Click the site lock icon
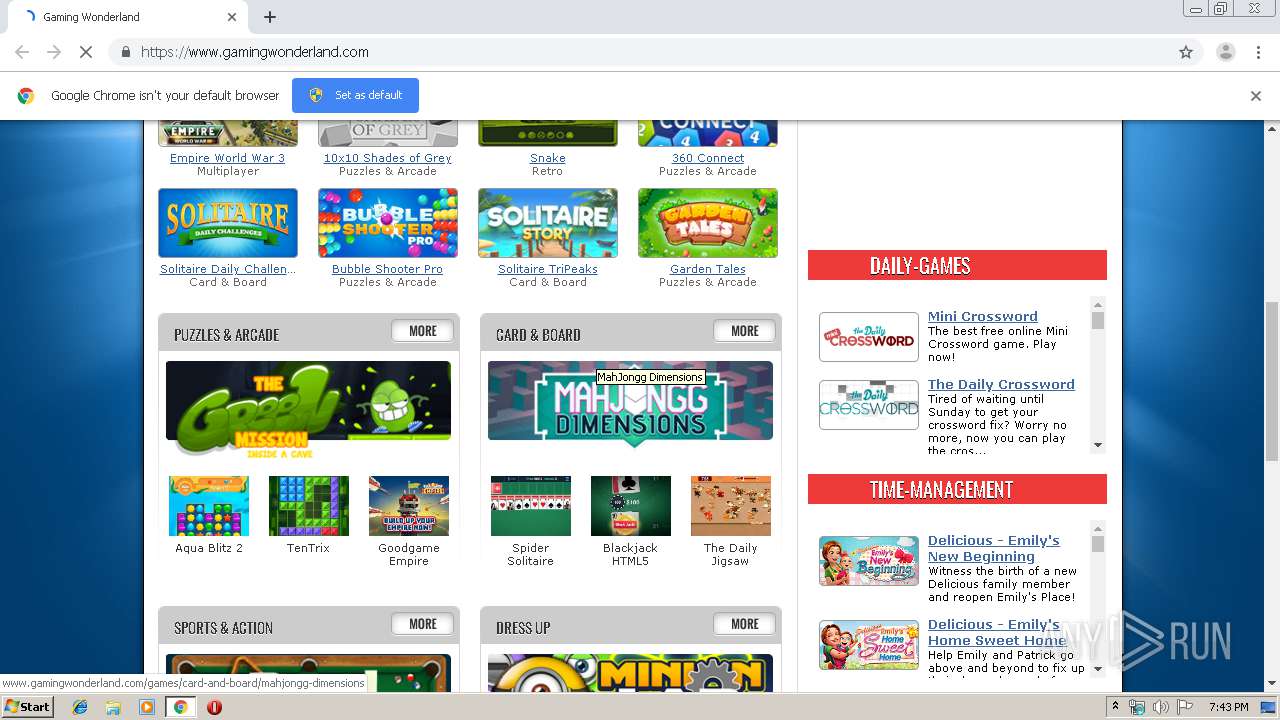The image size is (1280, 720). (125, 52)
